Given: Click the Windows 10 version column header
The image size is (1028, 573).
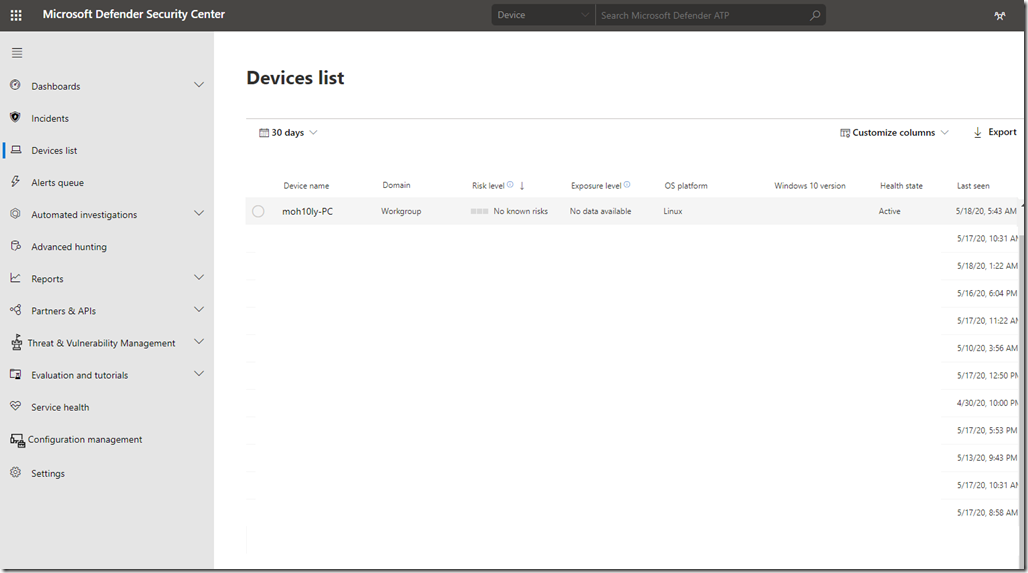Looking at the screenshot, I should coord(810,186).
